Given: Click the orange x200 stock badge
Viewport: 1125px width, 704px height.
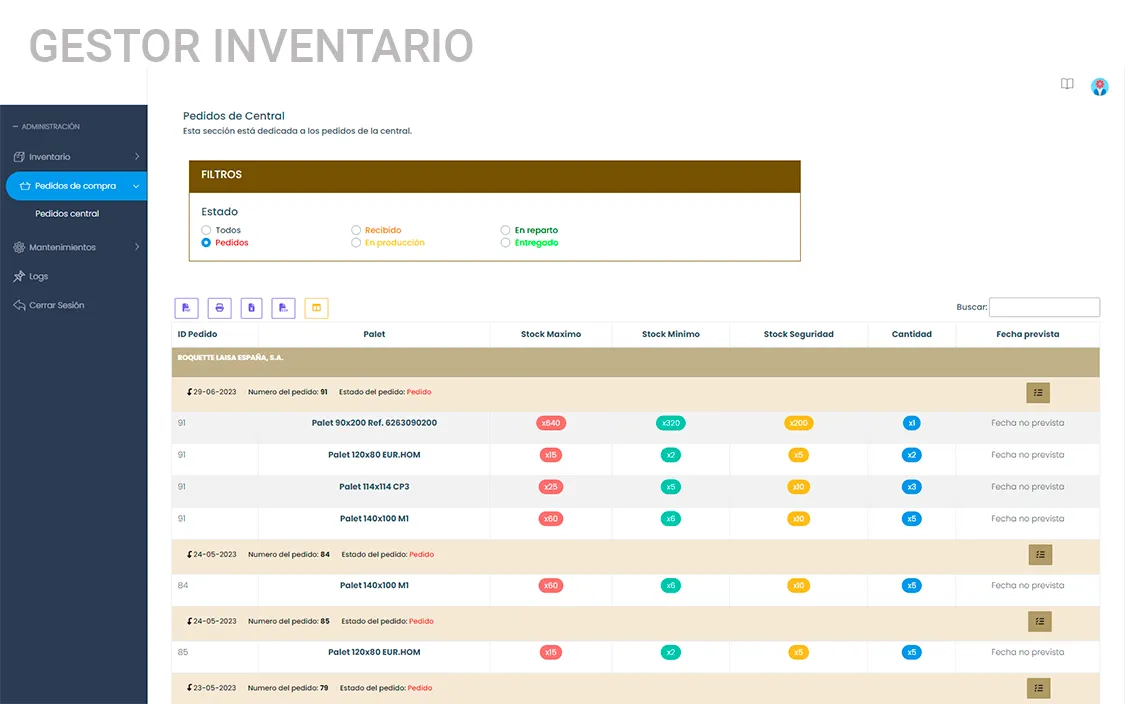Looking at the screenshot, I should pos(799,423).
